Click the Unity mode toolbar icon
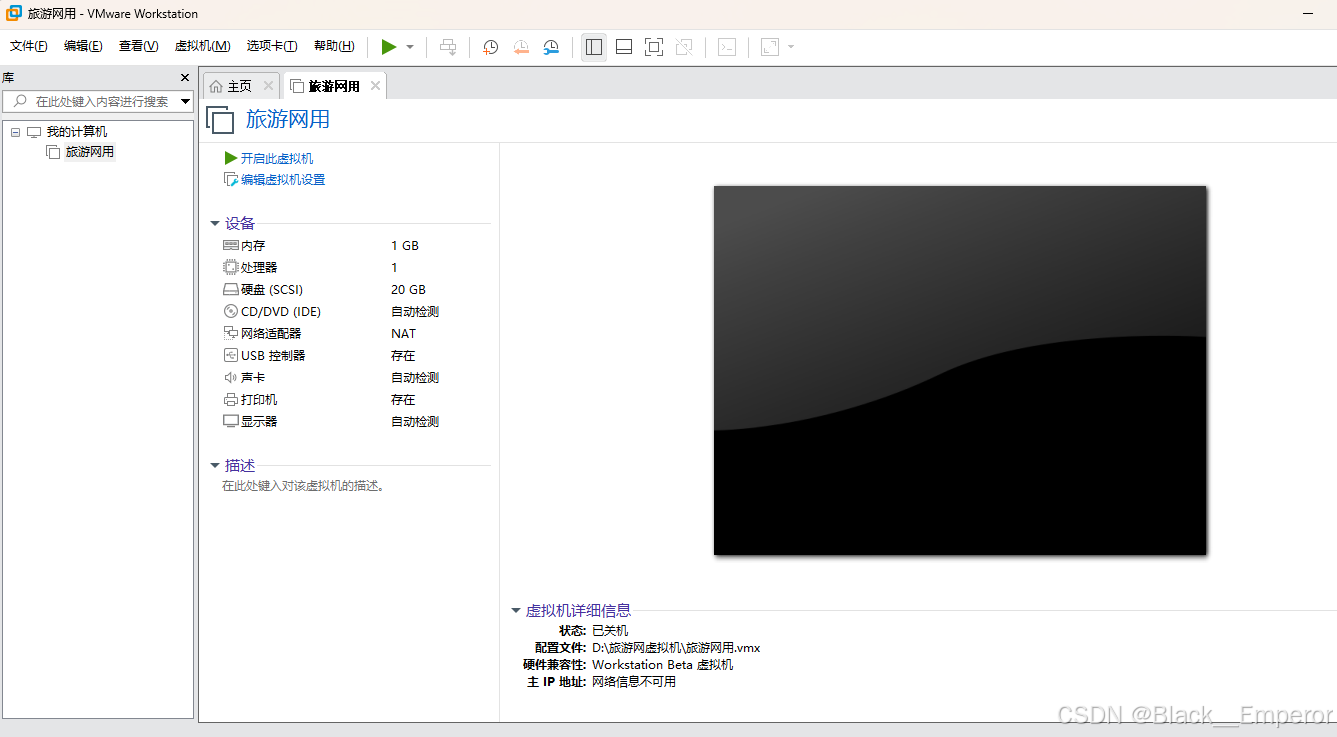 (684, 47)
